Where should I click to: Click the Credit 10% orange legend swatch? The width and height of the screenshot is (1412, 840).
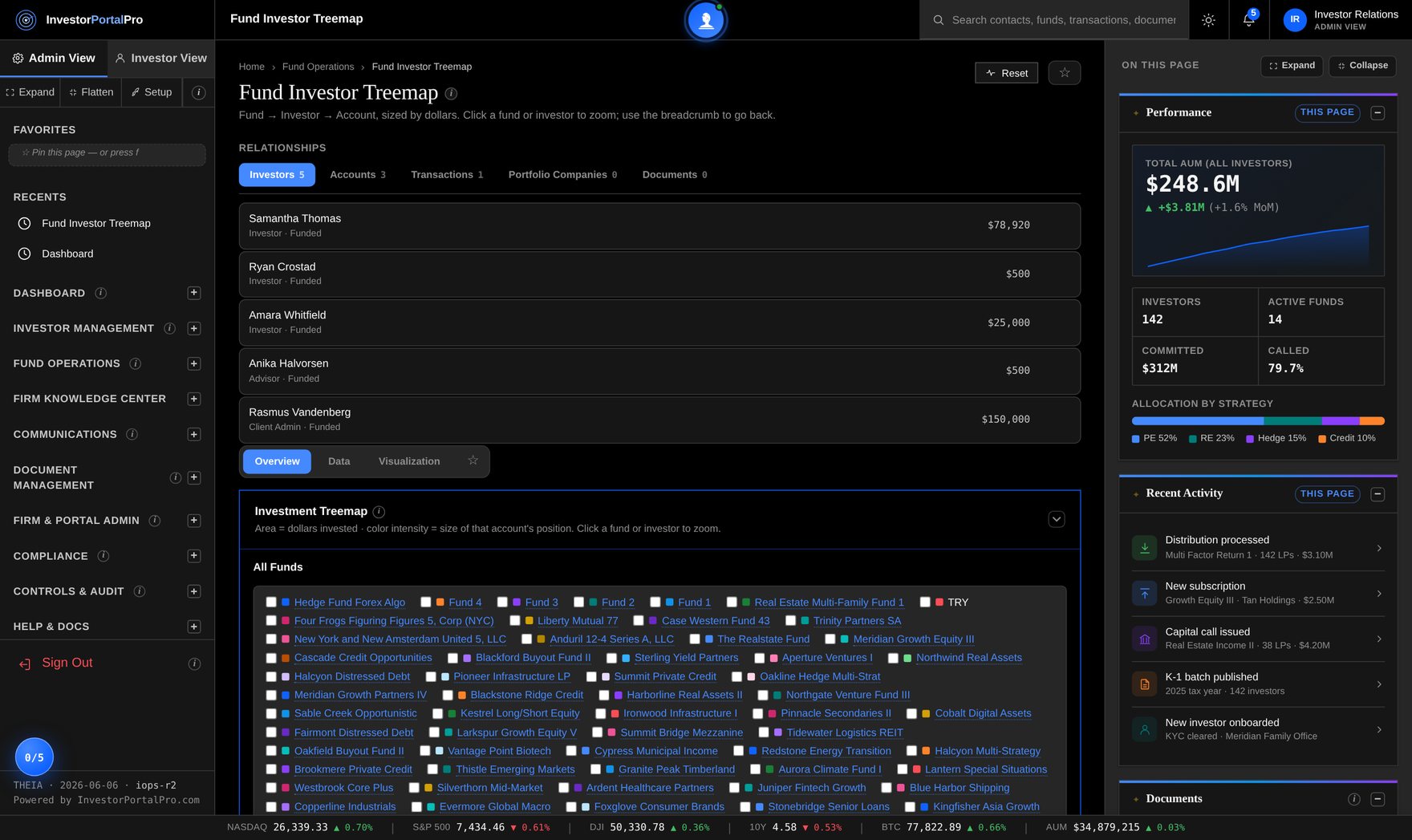1322,439
